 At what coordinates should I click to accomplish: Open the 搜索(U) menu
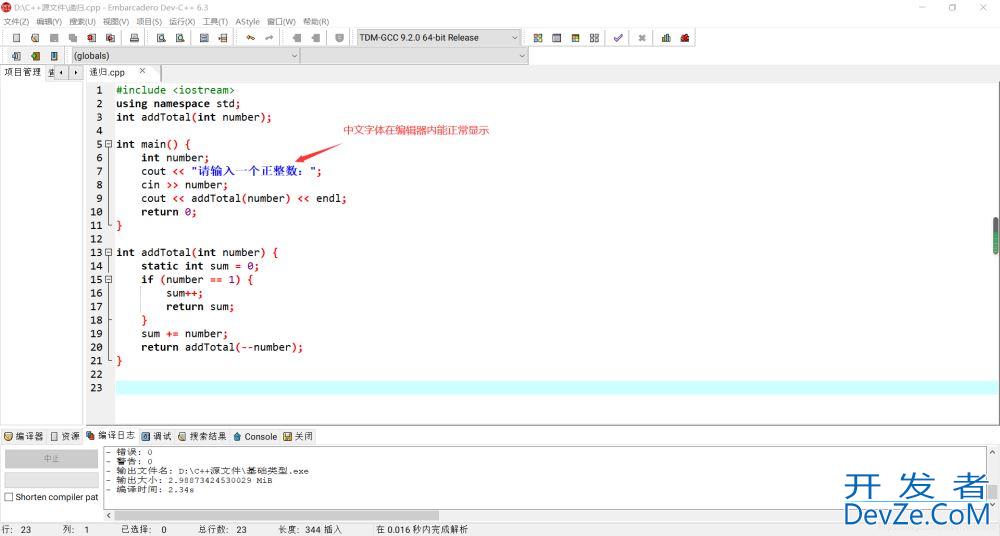pyautogui.click(x=82, y=22)
